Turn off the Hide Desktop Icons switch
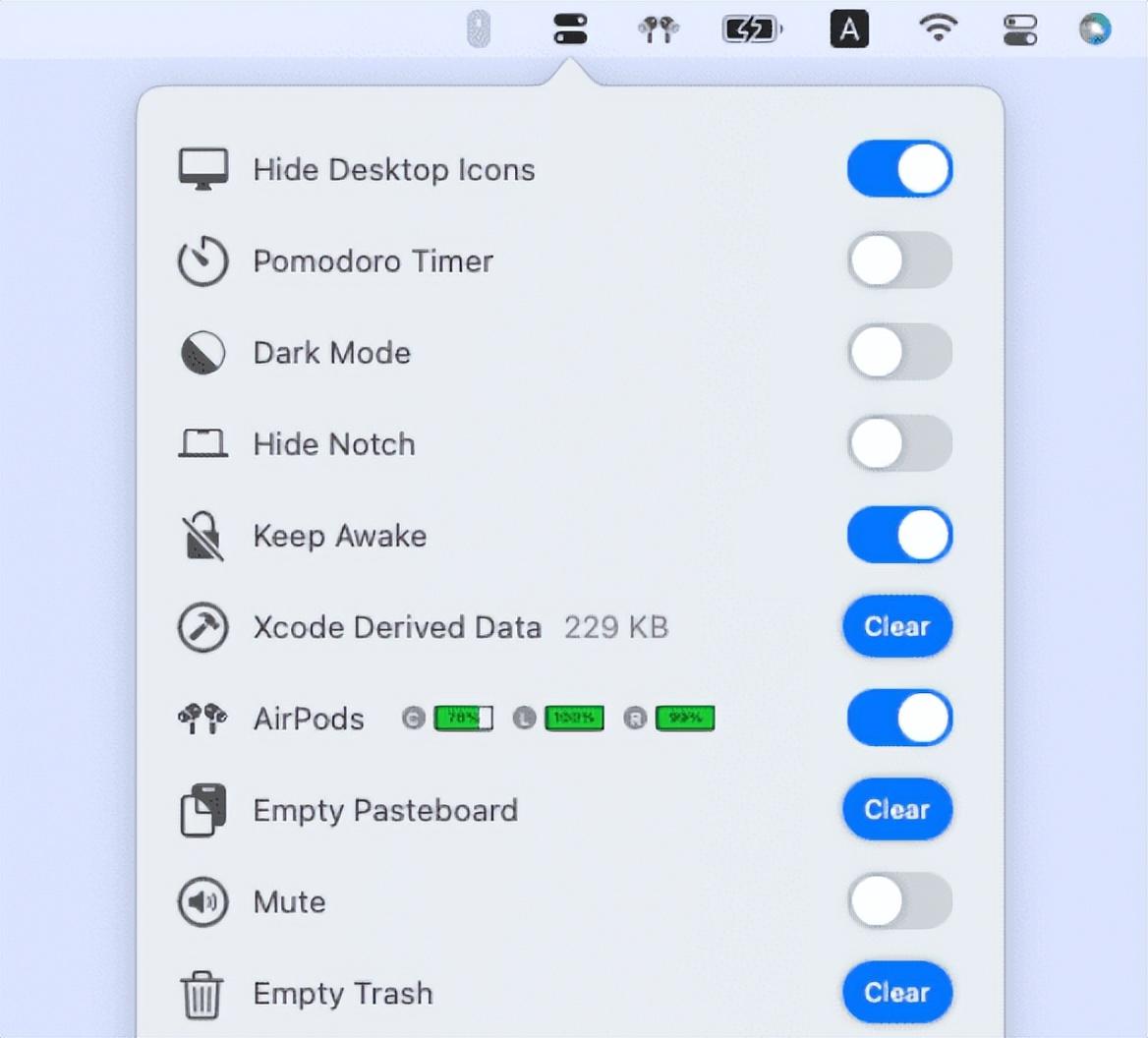Screen dimensions: 1148x1038 [x=899, y=169]
